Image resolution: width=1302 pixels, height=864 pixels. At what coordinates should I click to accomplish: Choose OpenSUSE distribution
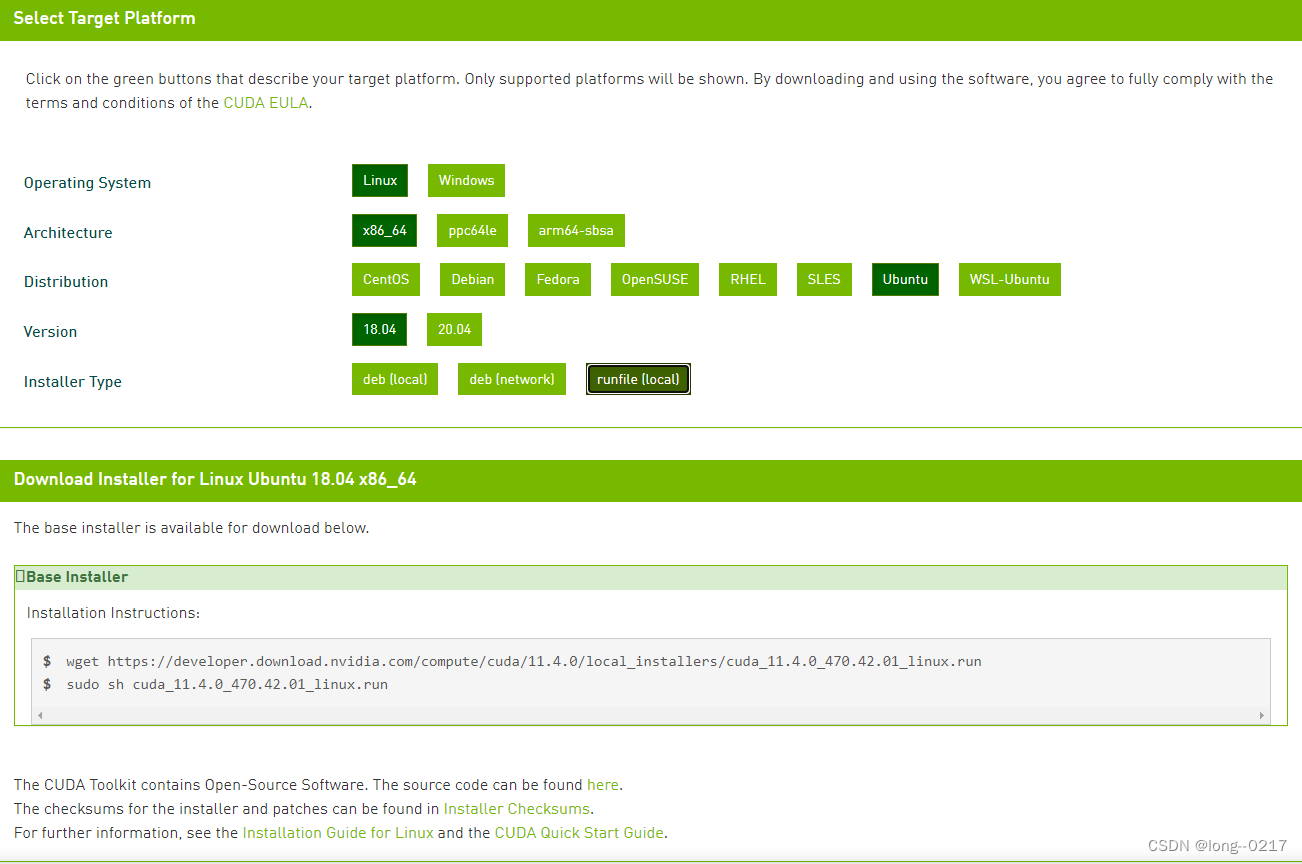point(654,279)
